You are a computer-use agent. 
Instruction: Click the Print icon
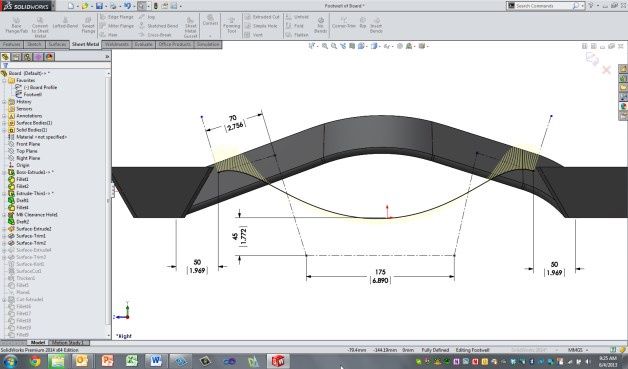click(113, 6)
